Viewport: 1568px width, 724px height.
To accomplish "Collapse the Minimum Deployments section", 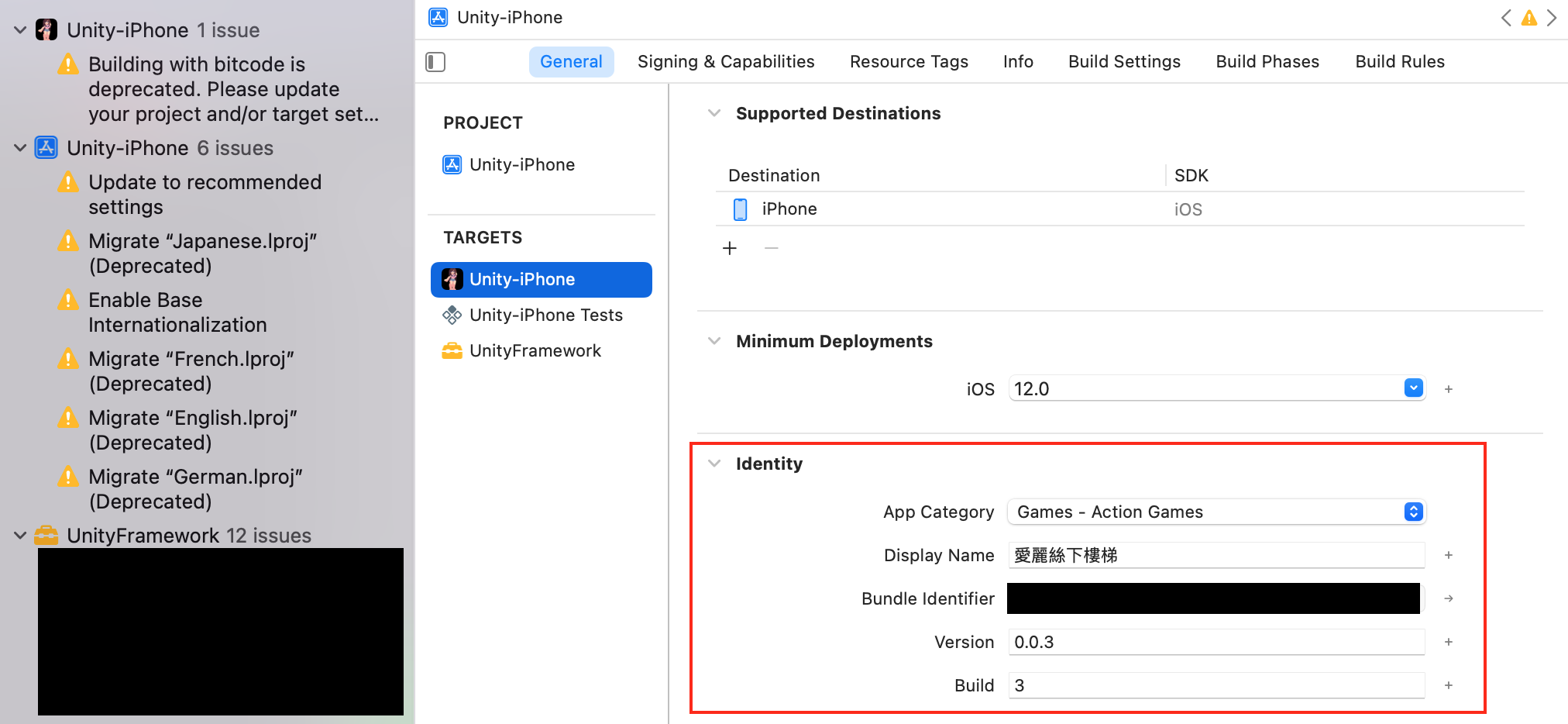I will click(714, 341).
